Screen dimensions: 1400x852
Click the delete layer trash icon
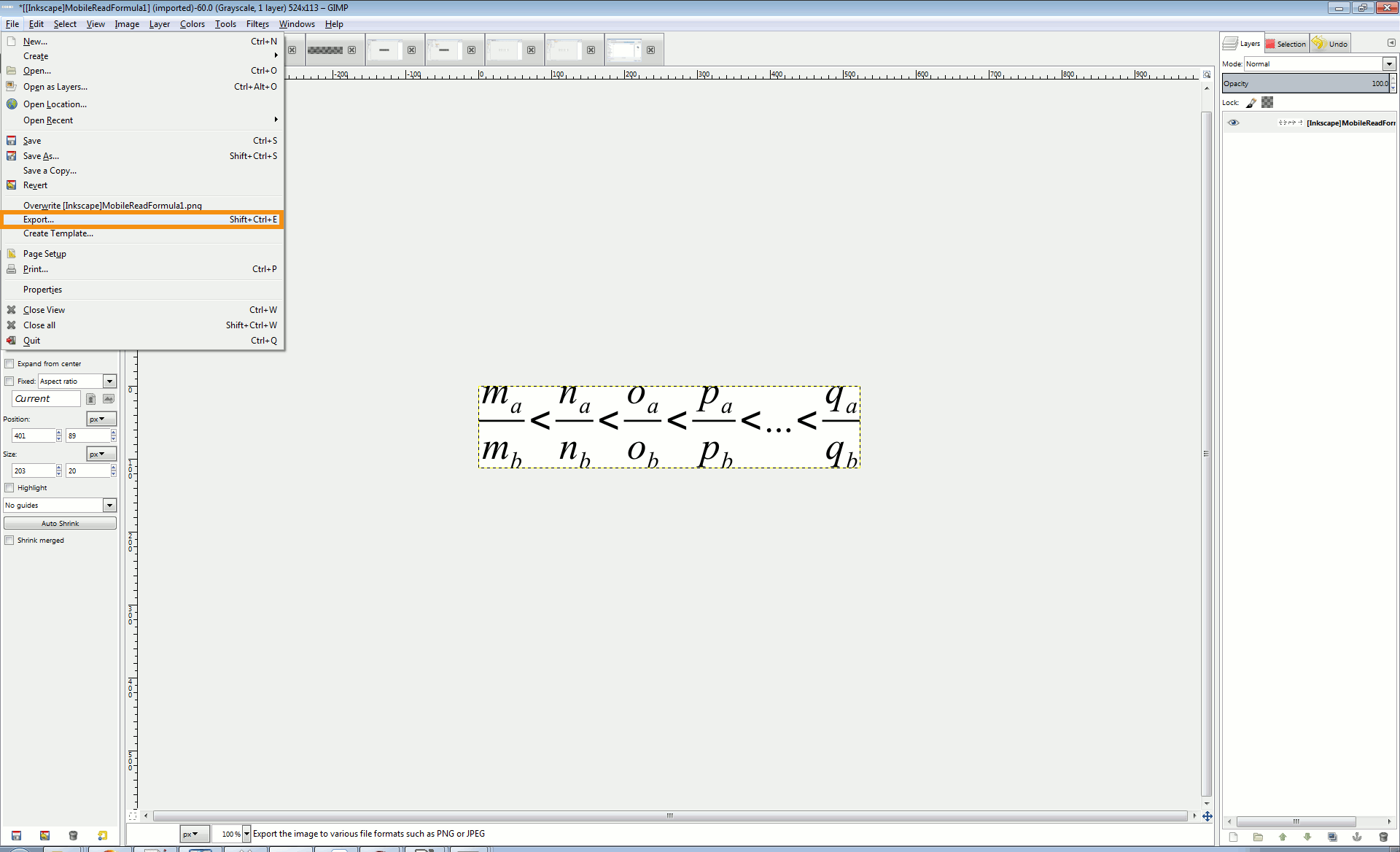coord(1383,837)
